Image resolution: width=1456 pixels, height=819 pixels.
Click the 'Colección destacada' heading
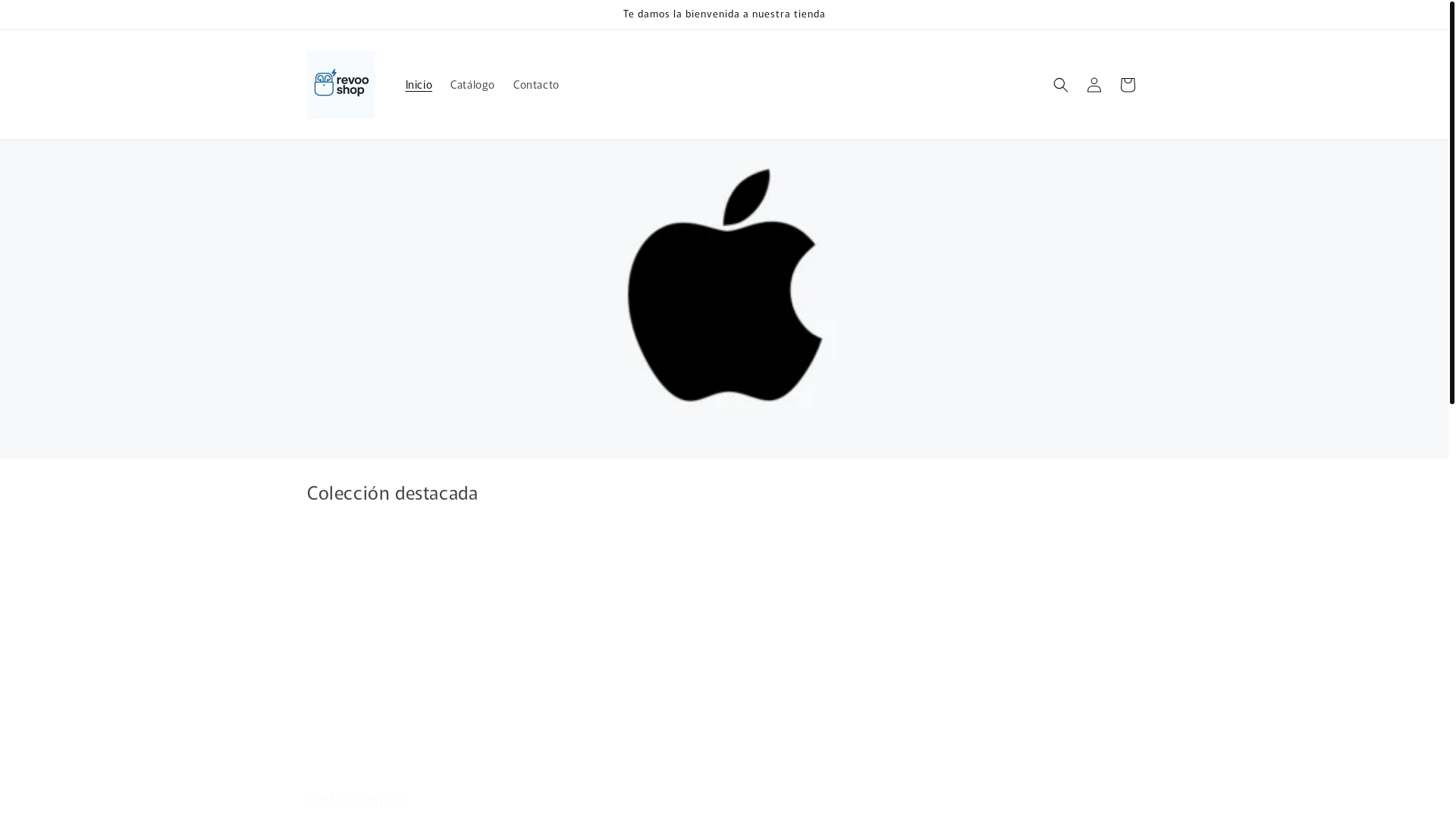click(x=392, y=493)
